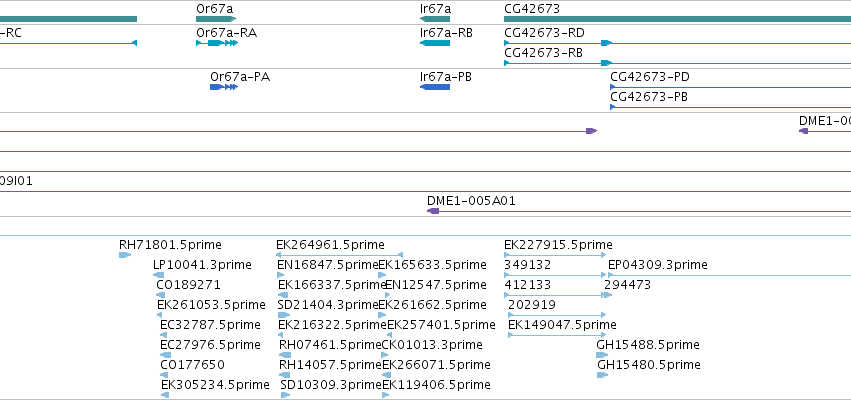Click the LP10041.3prime EST glyph

[158, 275]
